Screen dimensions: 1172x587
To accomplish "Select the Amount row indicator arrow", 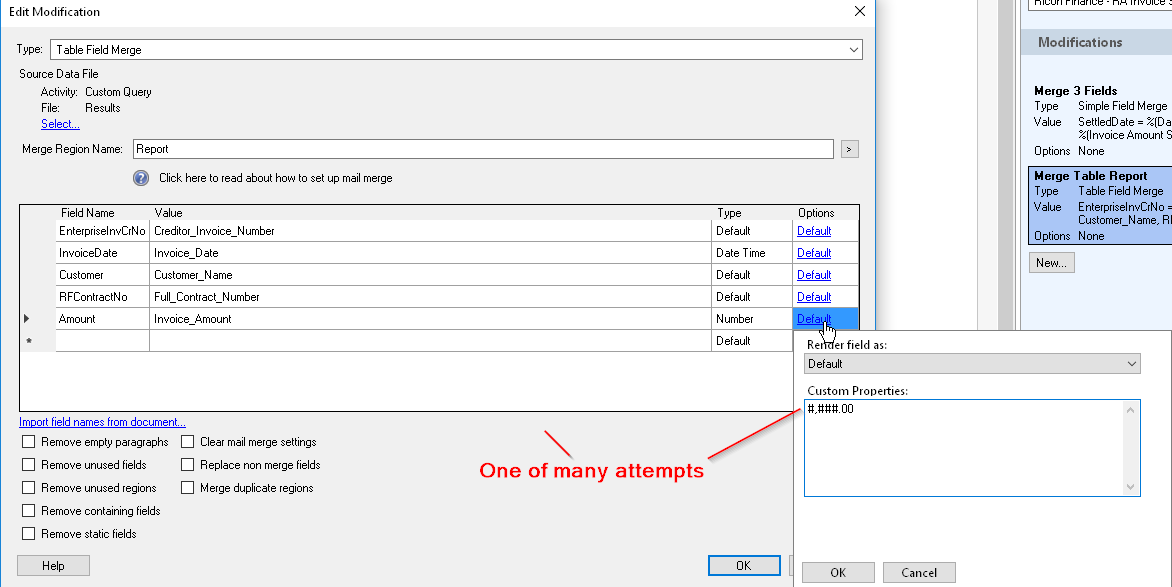I will tap(27, 319).
